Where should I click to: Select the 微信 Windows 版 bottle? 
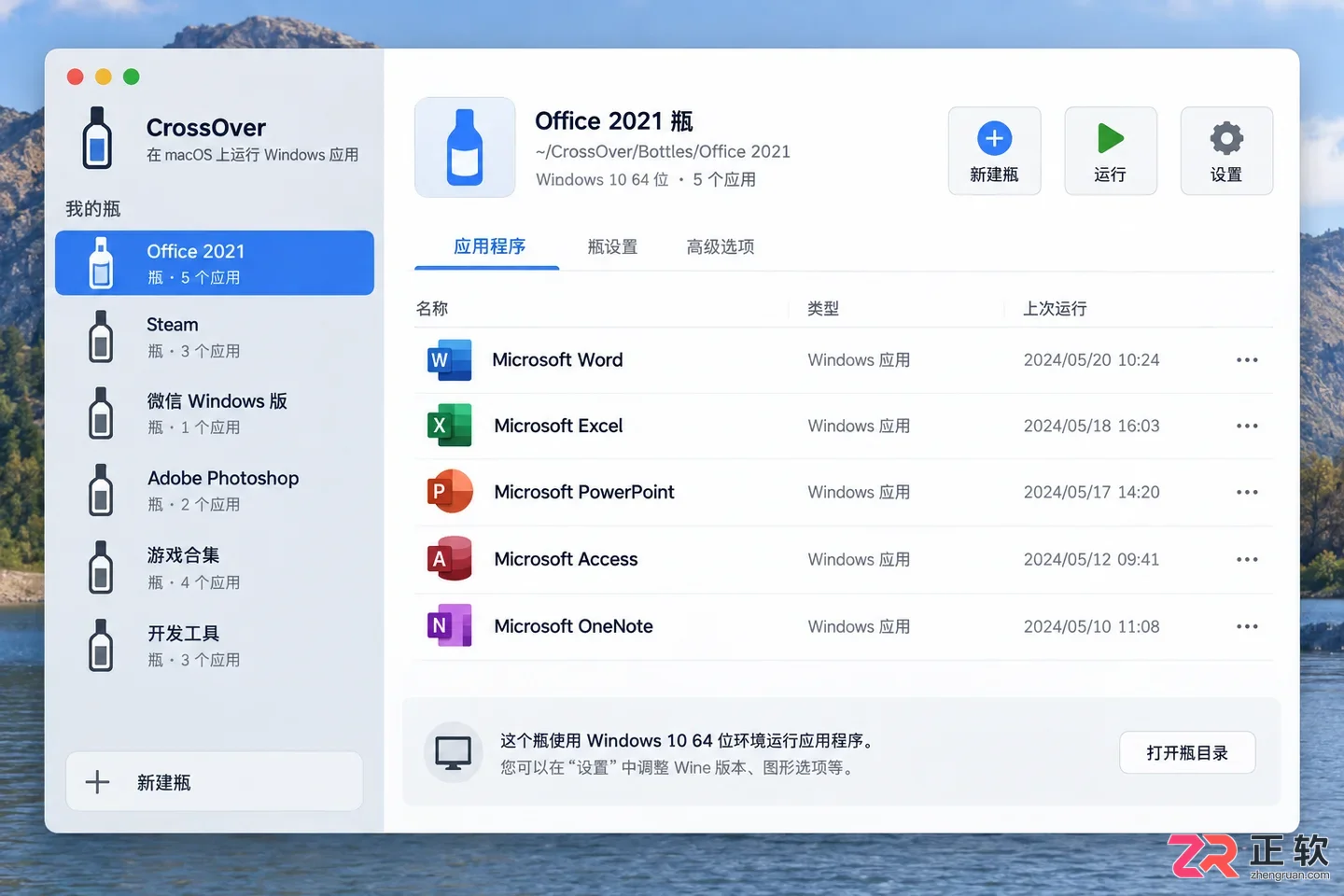point(215,413)
